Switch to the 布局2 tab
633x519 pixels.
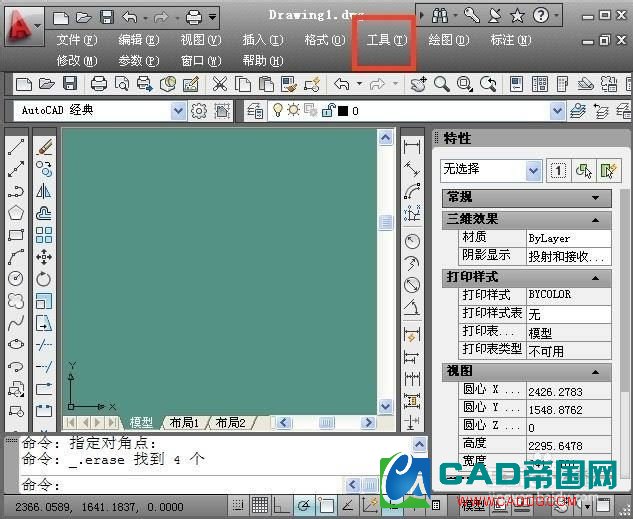pyautogui.click(x=230, y=423)
